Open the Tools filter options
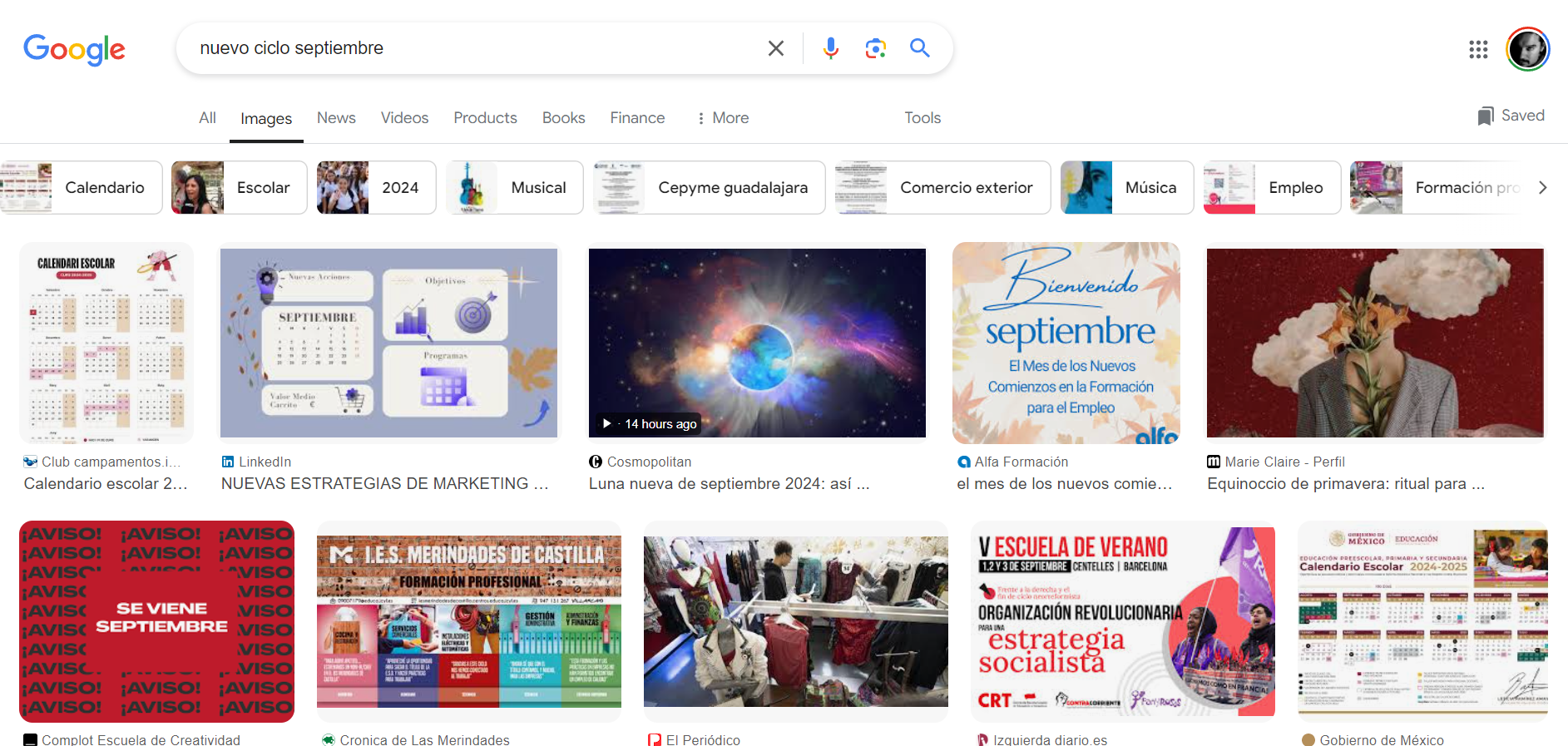 [x=922, y=118]
